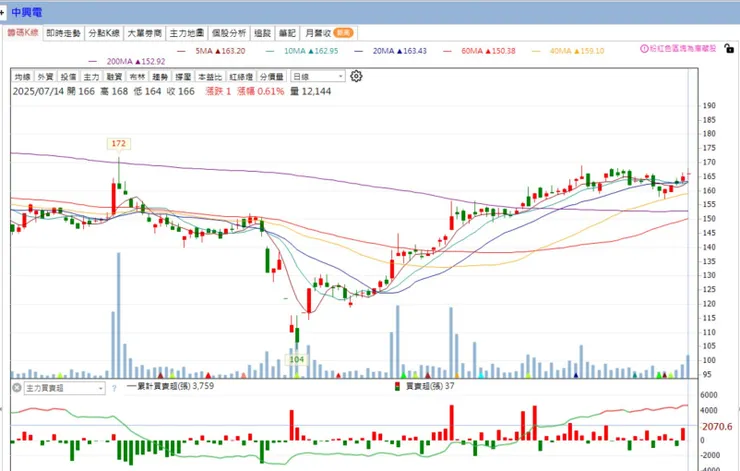Image resolution: width=740 pixels, height=471 pixels.
Task: Click the 中興電 stock title
Action: click(x=26, y=12)
